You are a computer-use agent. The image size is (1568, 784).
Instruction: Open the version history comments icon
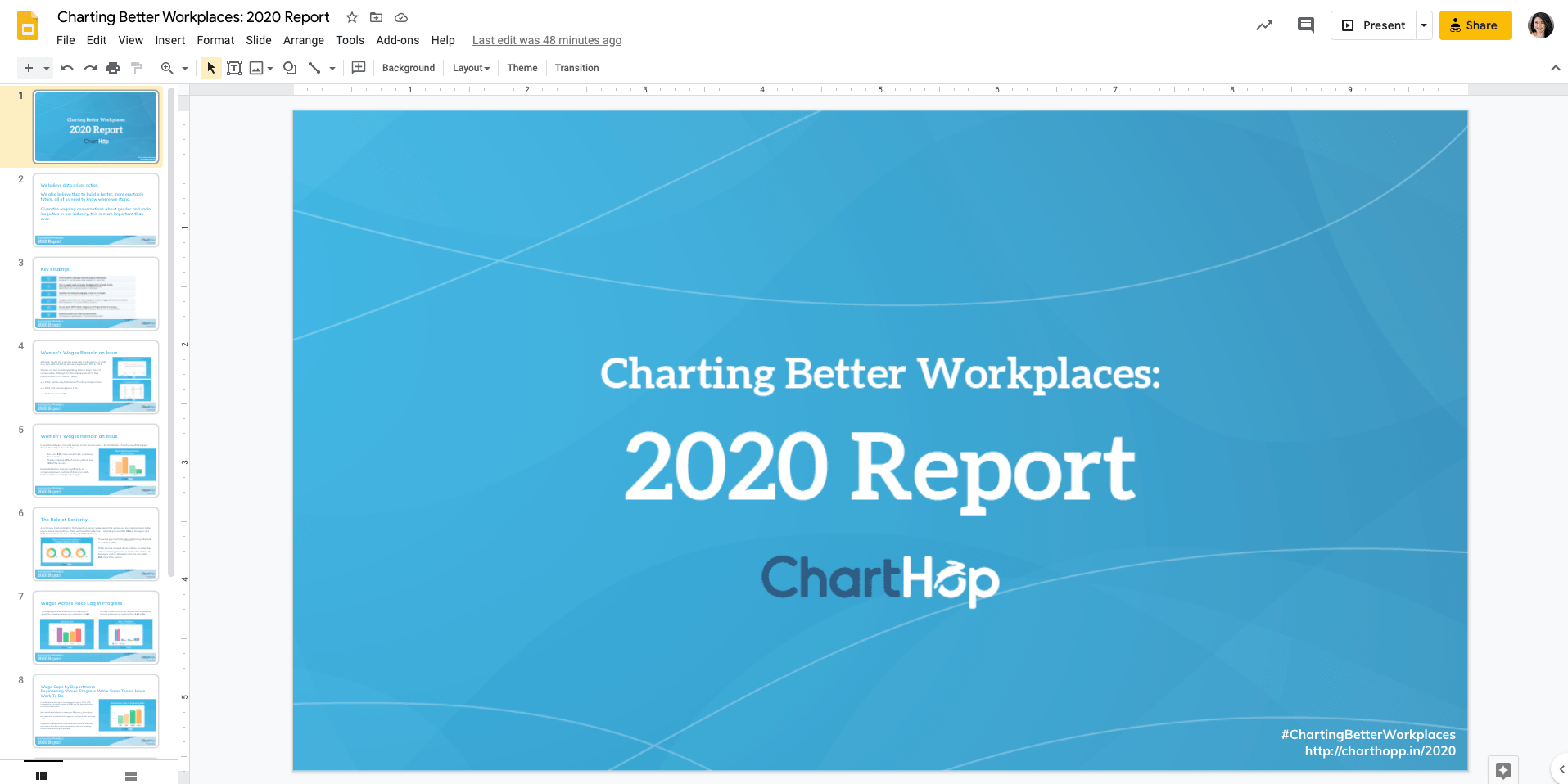(x=1305, y=25)
